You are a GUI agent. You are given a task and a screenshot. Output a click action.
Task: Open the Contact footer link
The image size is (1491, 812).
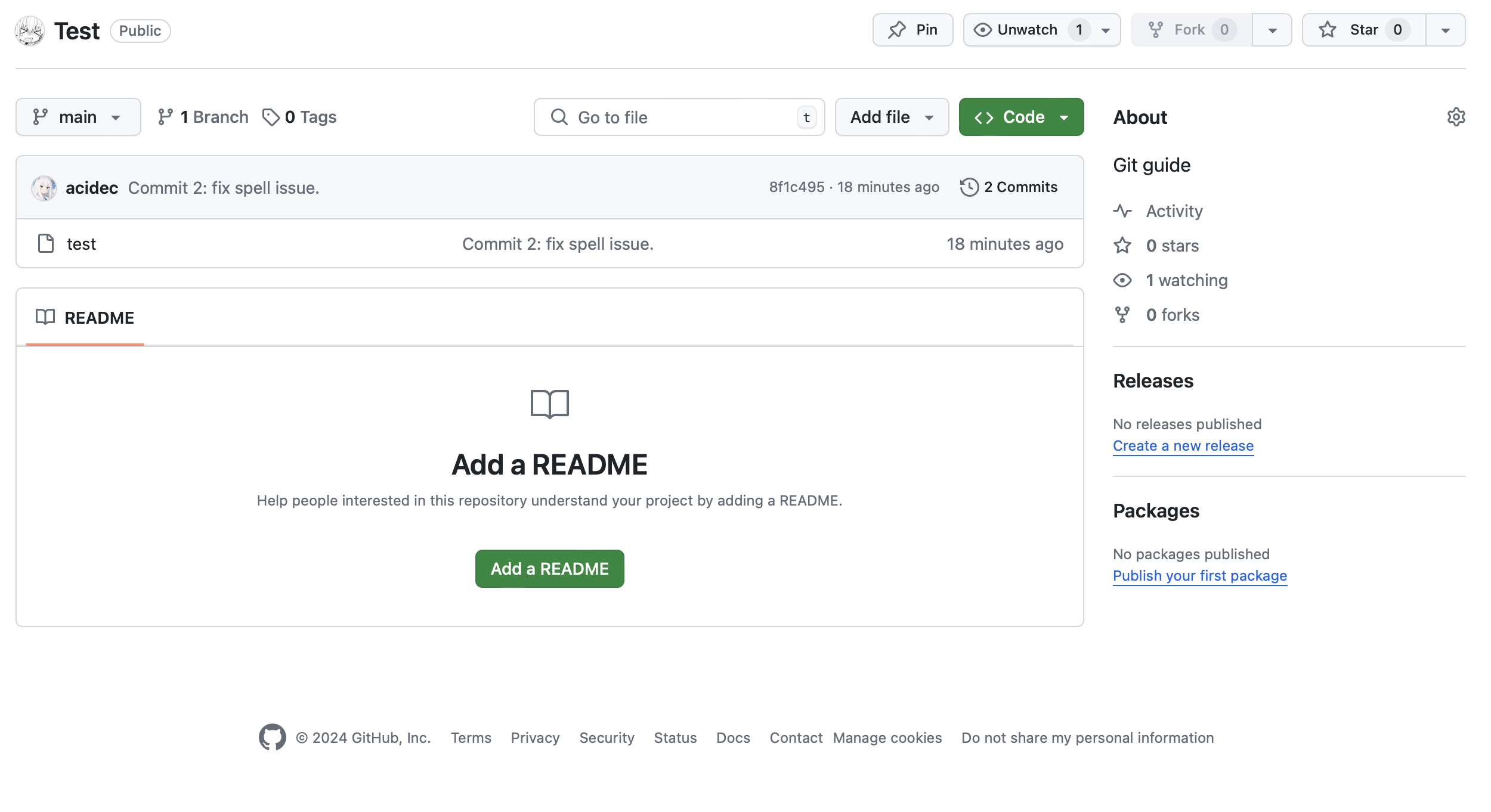click(796, 738)
